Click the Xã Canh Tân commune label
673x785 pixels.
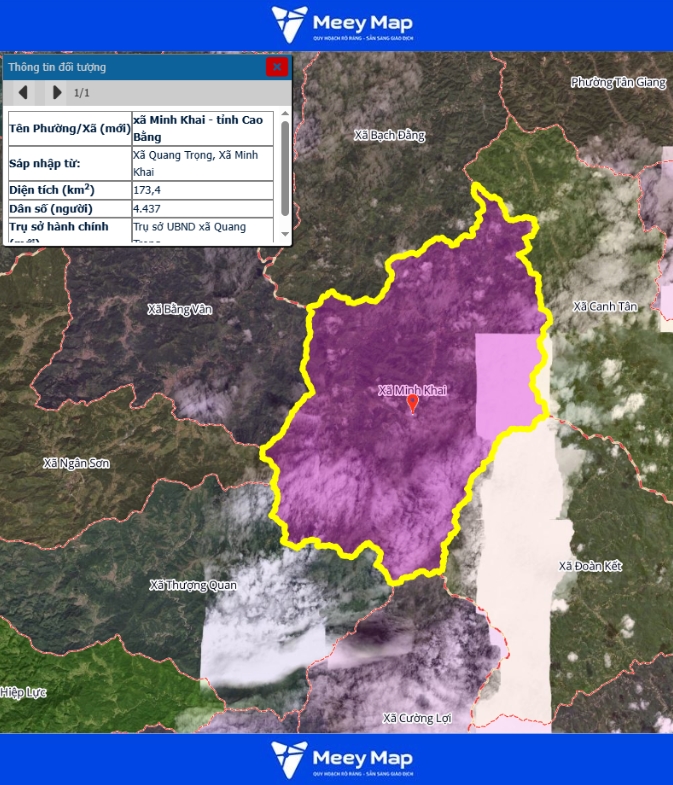pyautogui.click(x=605, y=306)
